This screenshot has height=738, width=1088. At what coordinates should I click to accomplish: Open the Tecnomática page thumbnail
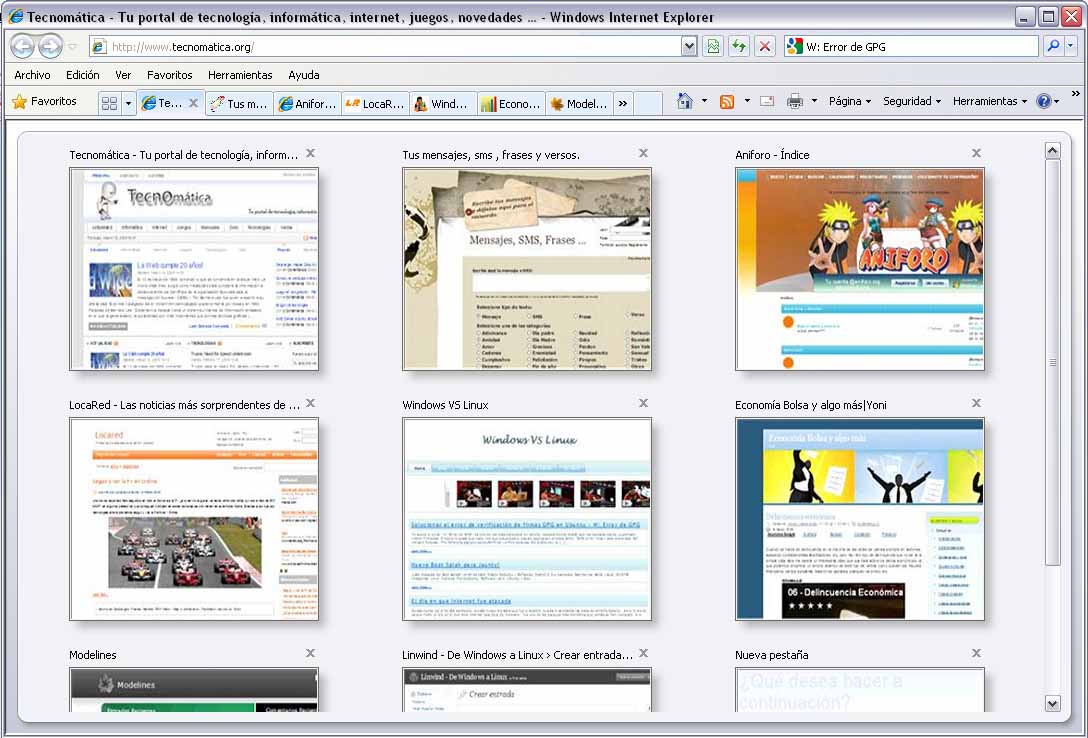point(194,269)
